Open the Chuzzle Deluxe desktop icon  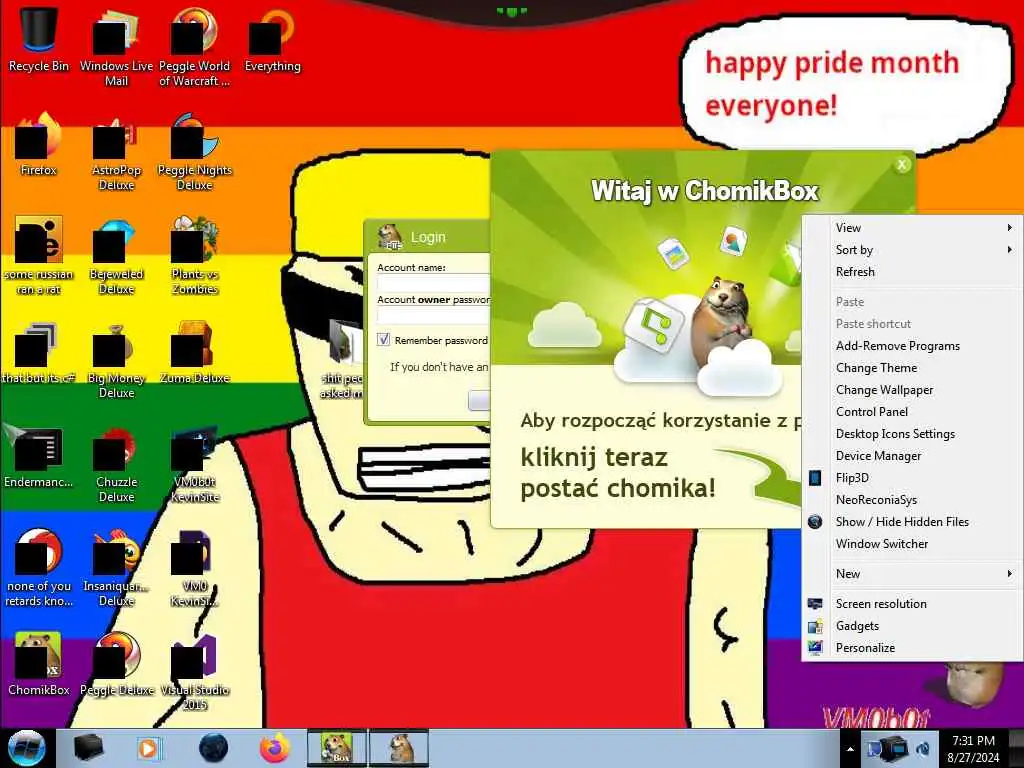(x=116, y=464)
